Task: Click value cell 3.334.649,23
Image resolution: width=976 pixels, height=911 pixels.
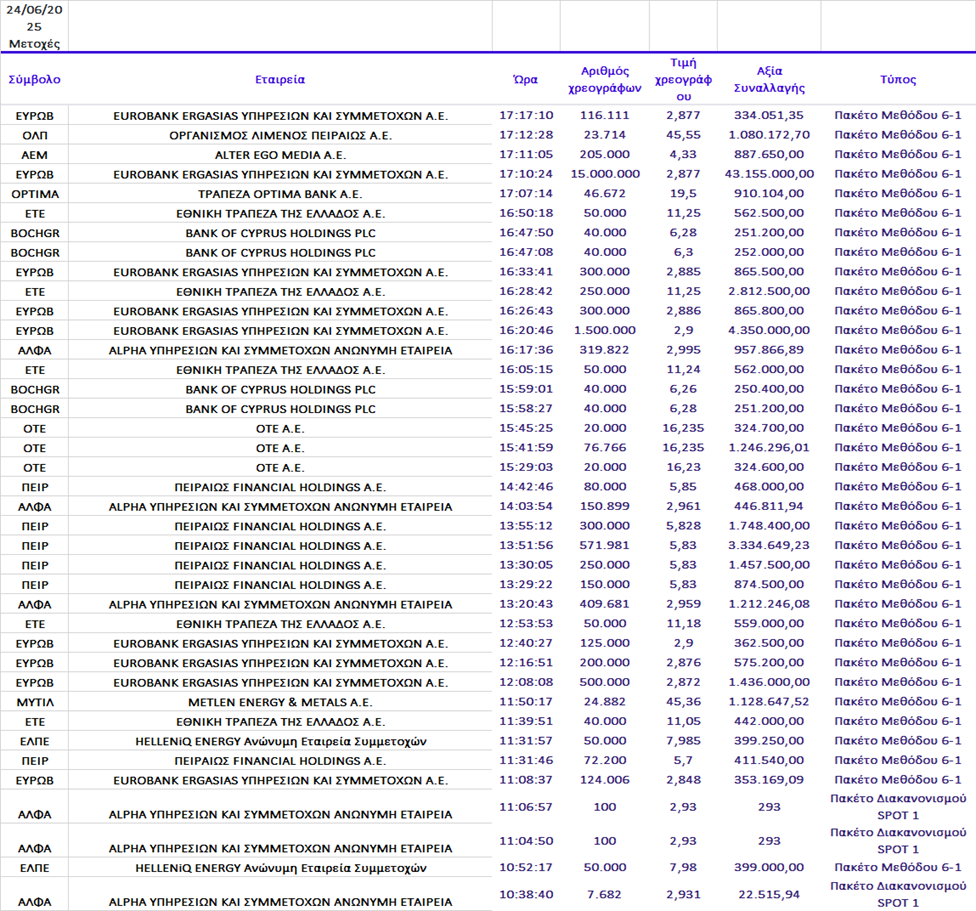Action: (x=769, y=545)
